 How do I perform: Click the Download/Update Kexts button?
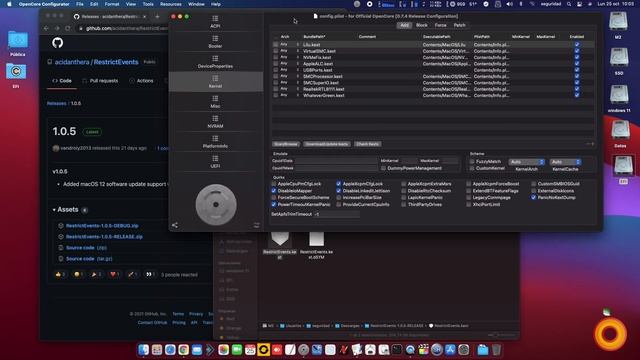pos(327,144)
